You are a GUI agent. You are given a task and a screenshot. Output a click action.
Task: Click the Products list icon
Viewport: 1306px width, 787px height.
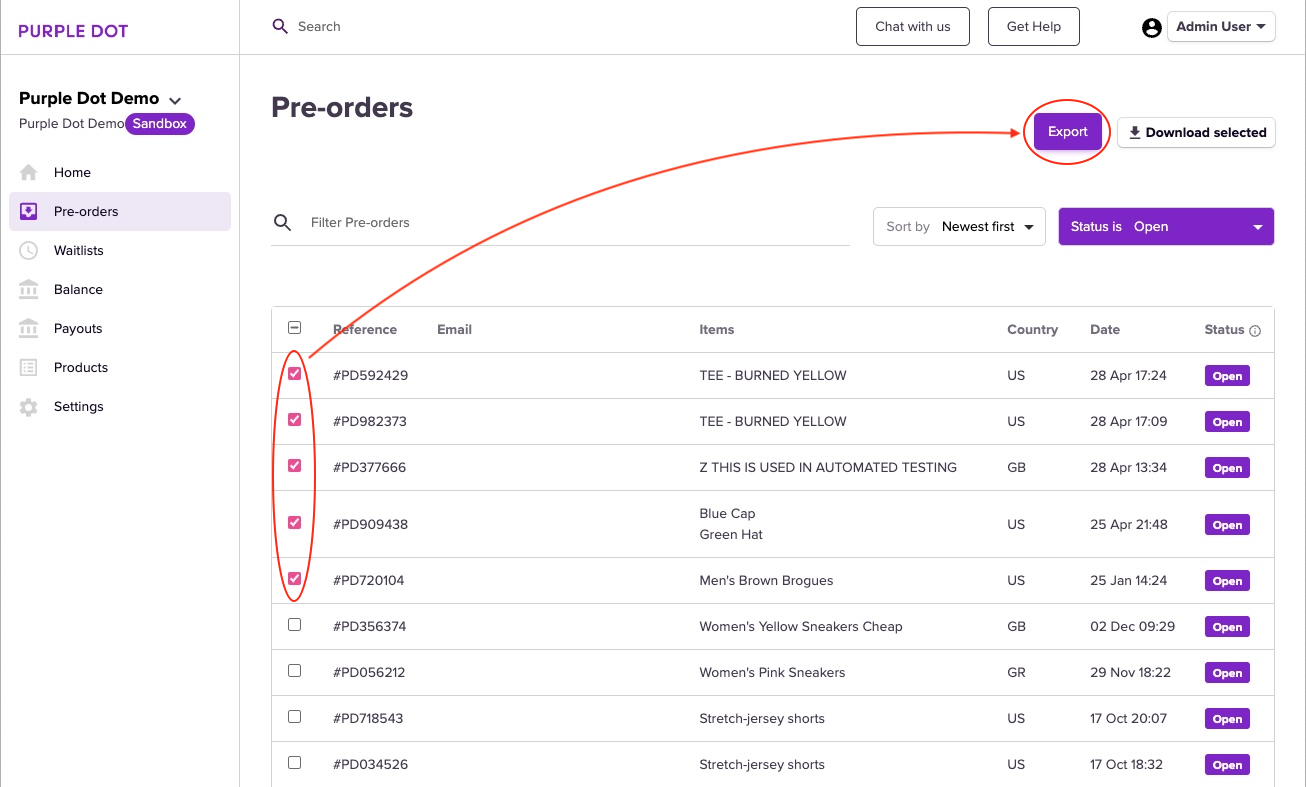tap(29, 367)
